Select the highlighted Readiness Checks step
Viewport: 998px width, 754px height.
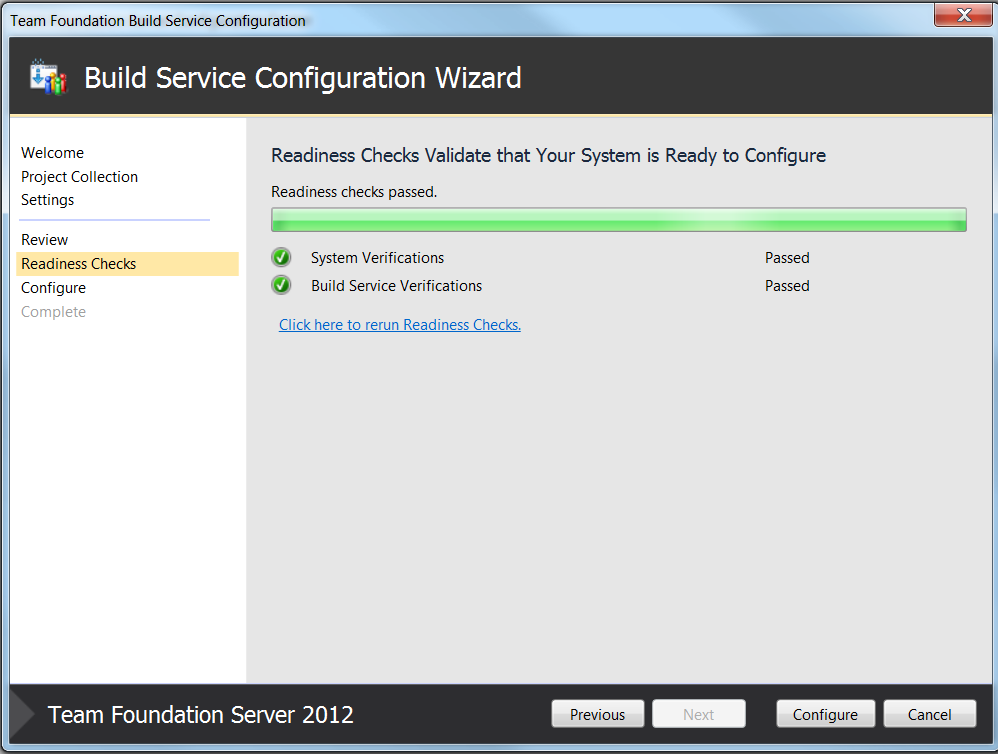click(x=127, y=264)
